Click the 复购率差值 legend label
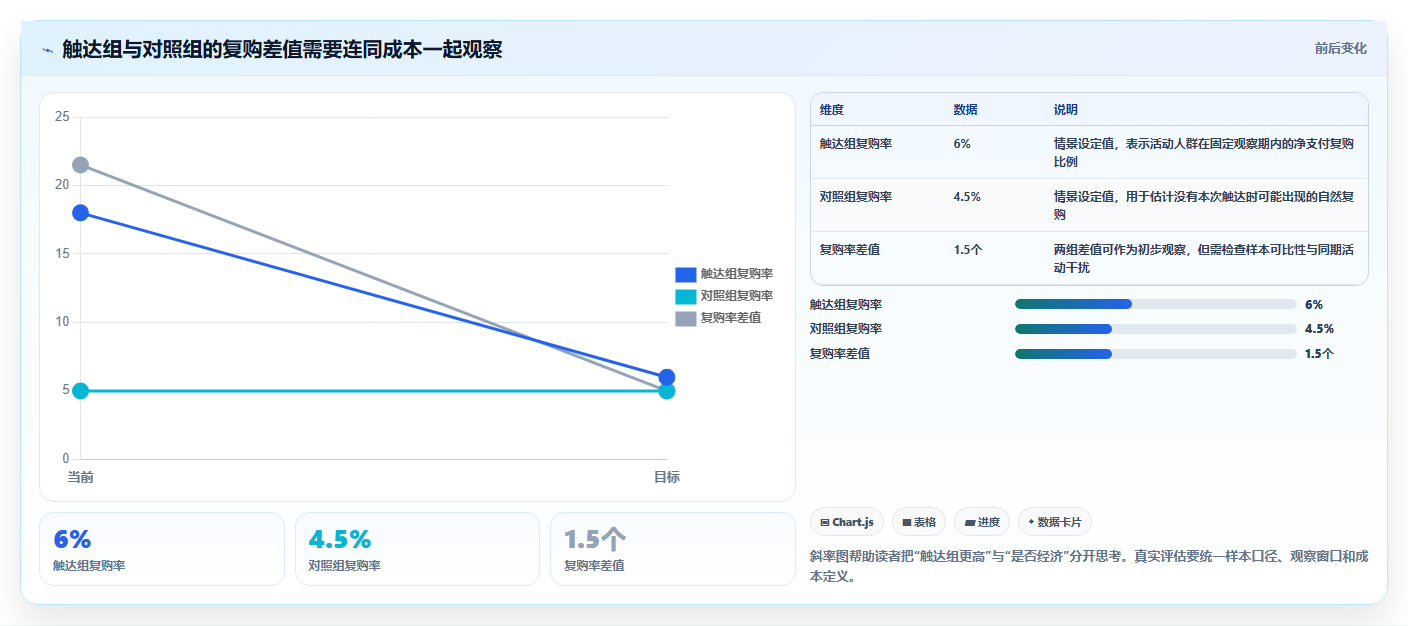The height and width of the screenshot is (626, 1408). pos(731,318)
